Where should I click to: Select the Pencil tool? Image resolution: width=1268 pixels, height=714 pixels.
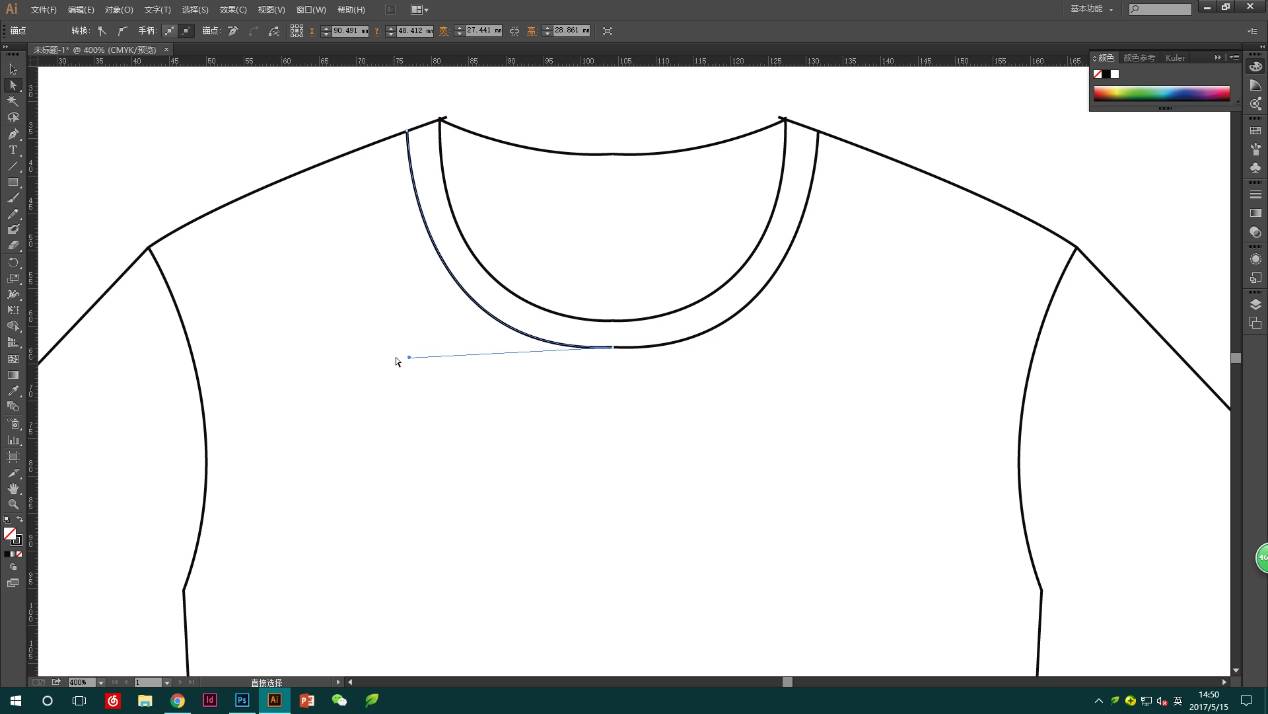(x=13, y=214)
